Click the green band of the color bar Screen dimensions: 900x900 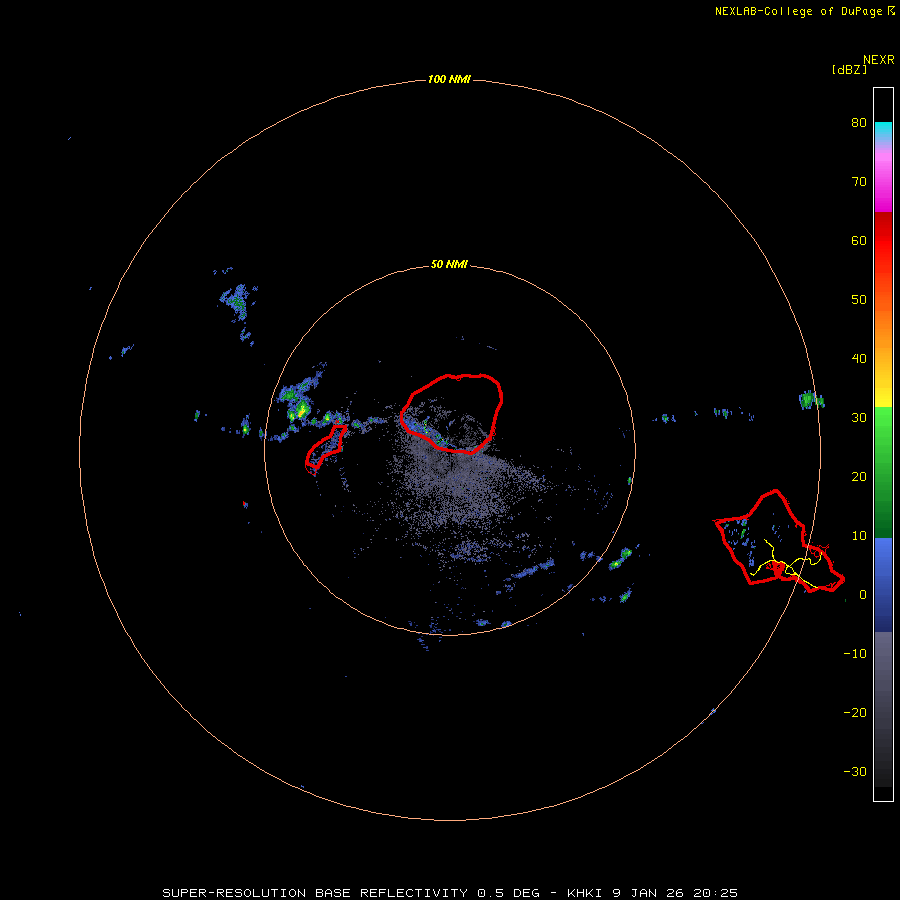pyautogui.click(x=883, y=472)
